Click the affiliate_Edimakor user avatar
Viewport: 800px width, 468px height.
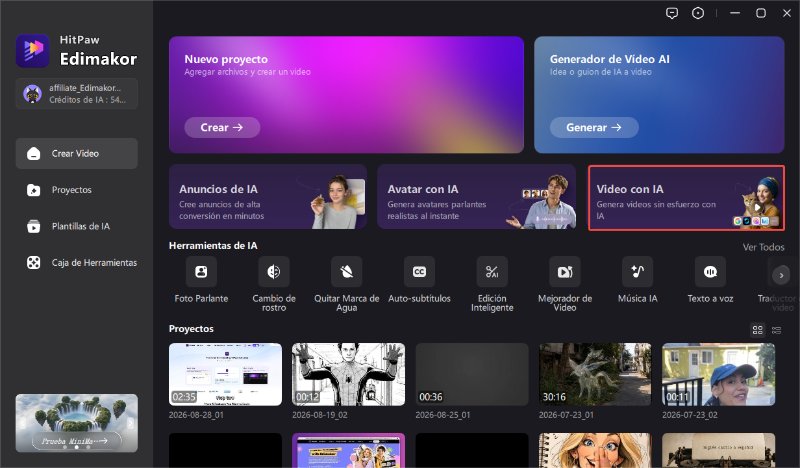[x=32, y=94]
